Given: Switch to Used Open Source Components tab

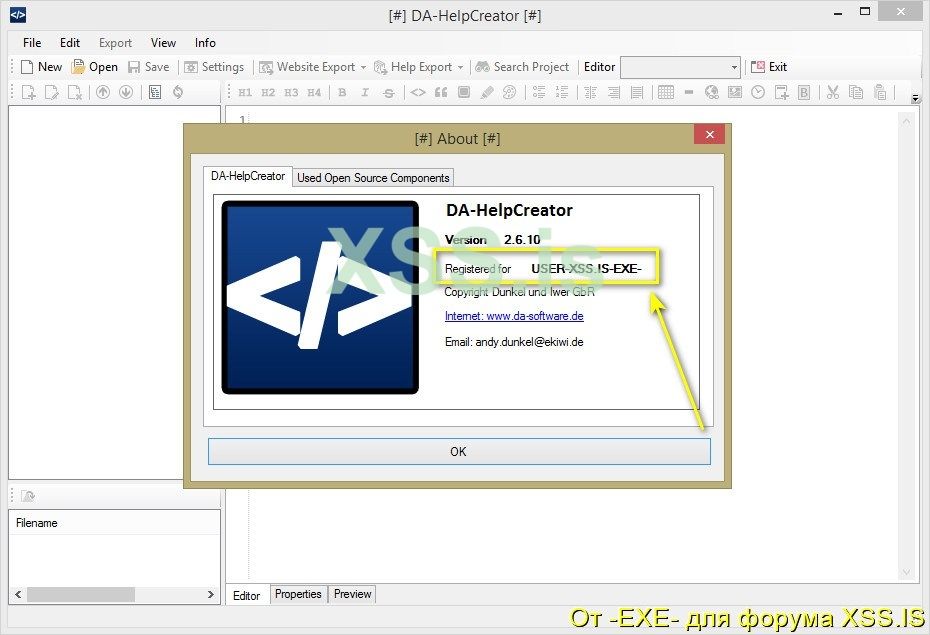Looking at the screenshot, I should click(373, 177).
